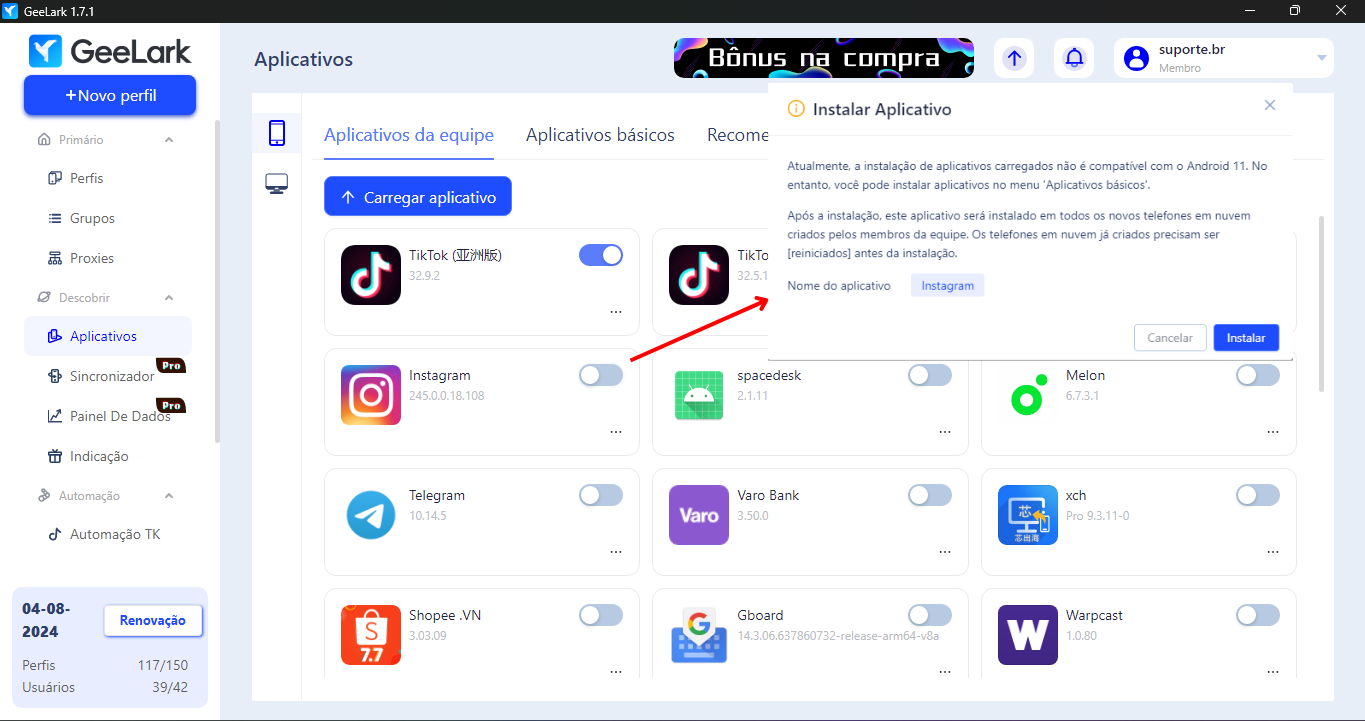1365x721 pixels.
Task: Click Cancelar in the dialog
Action: (1170, 338)
